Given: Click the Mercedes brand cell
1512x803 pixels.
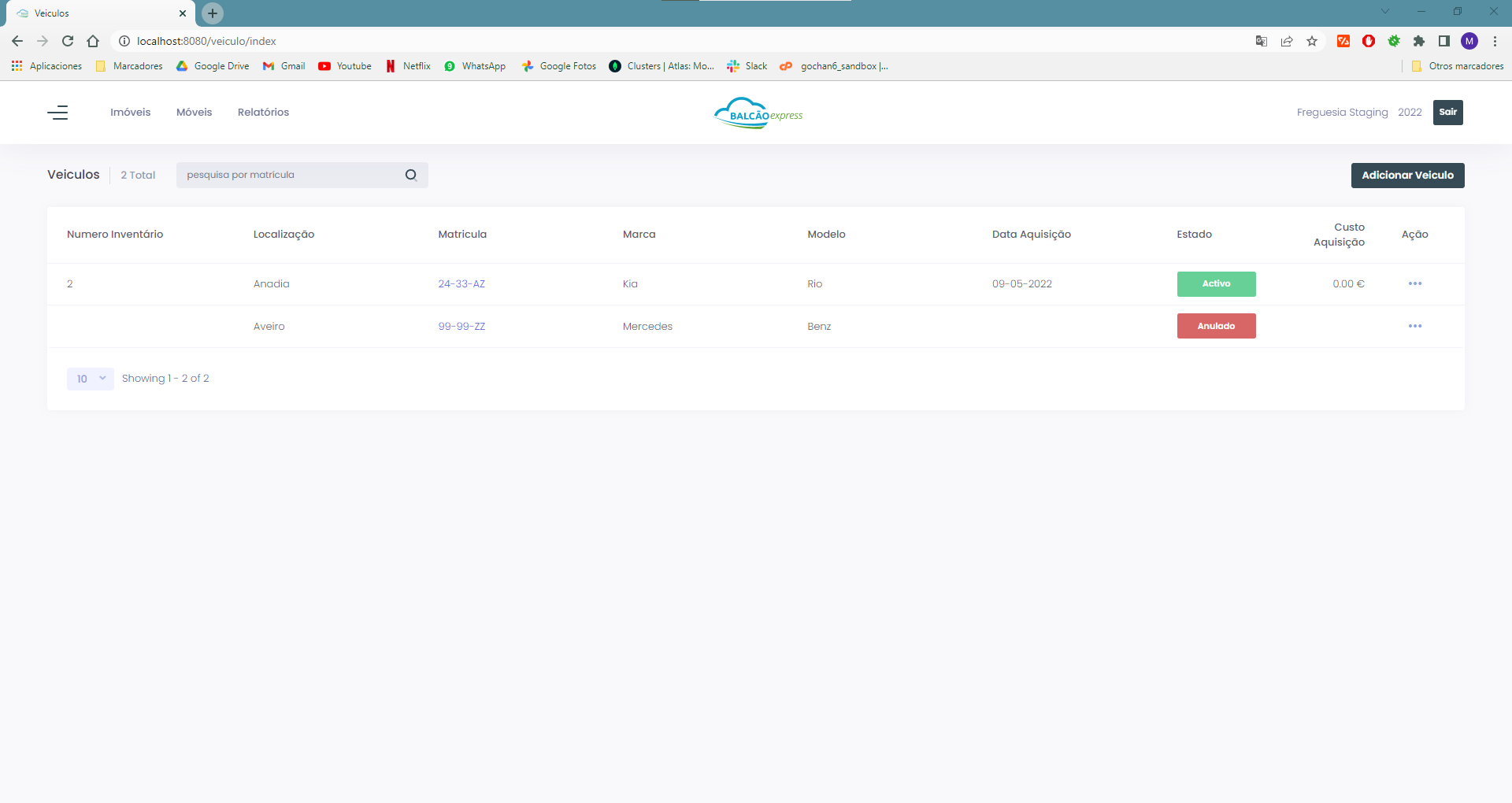Looking at the screenshot, I should click(x=647, y=326).
